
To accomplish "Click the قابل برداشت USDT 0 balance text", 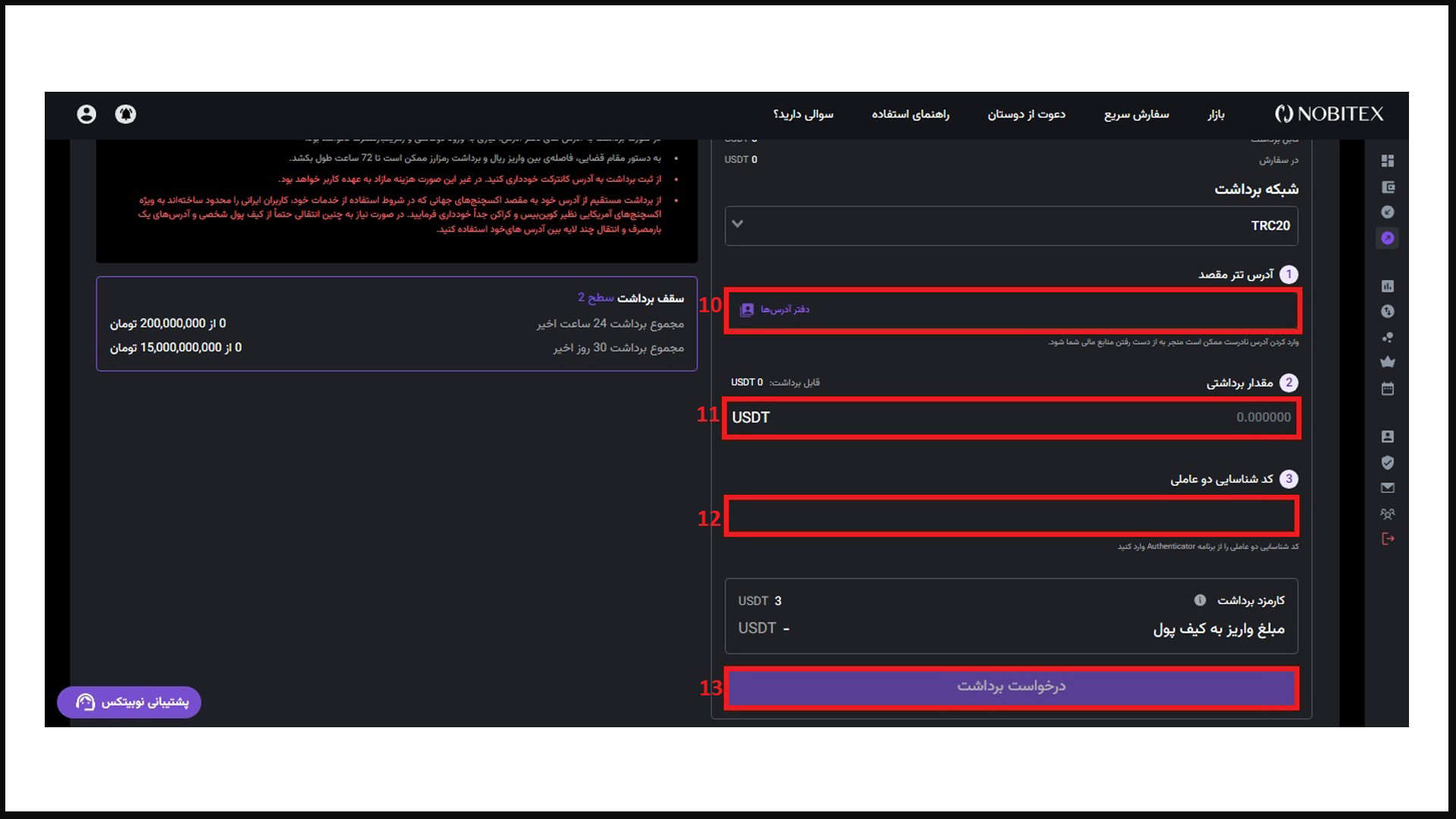I will pos(775,382).
